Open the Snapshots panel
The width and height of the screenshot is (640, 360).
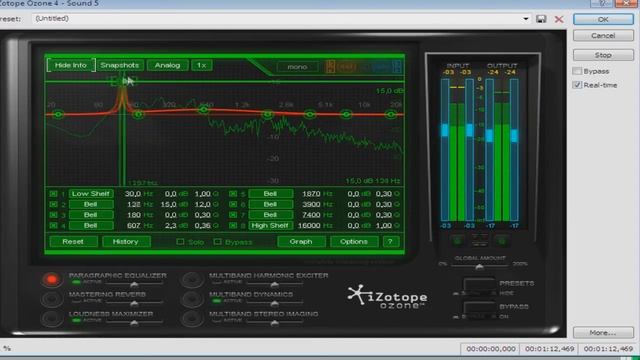tap(120, 65)
